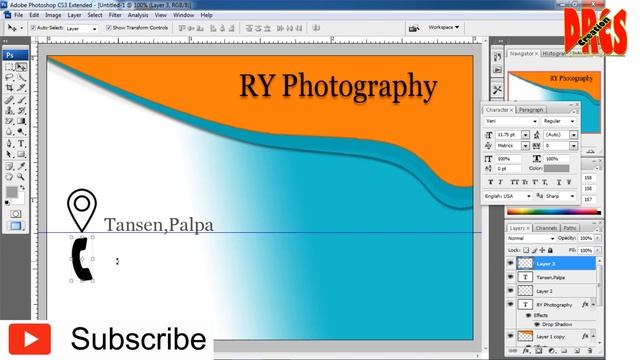Toggle the Lock transparent pixels option

(x=526, y=250)
